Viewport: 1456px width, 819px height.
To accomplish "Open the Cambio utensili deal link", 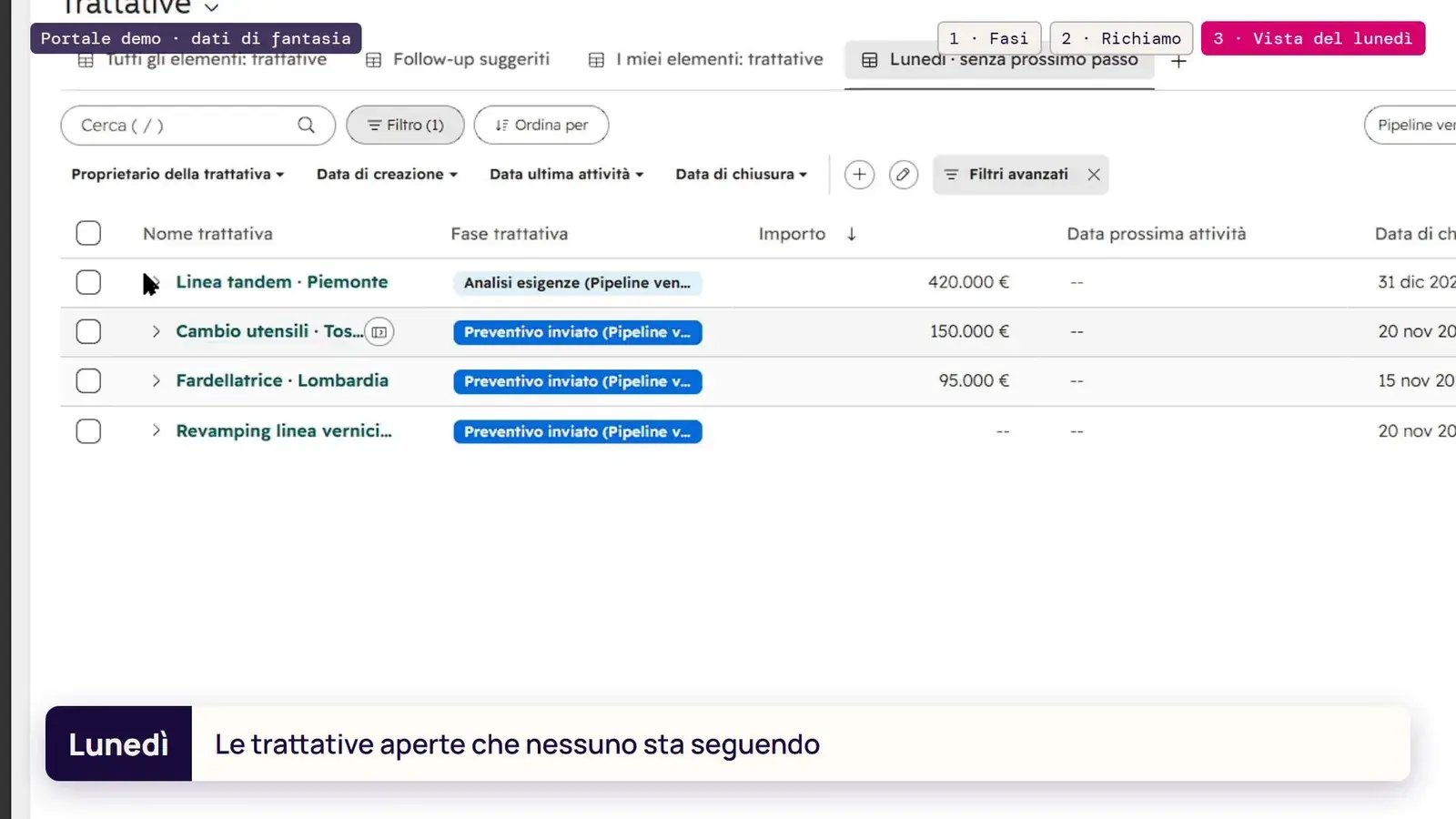I will pyautogui.click(x=269, y=331).
